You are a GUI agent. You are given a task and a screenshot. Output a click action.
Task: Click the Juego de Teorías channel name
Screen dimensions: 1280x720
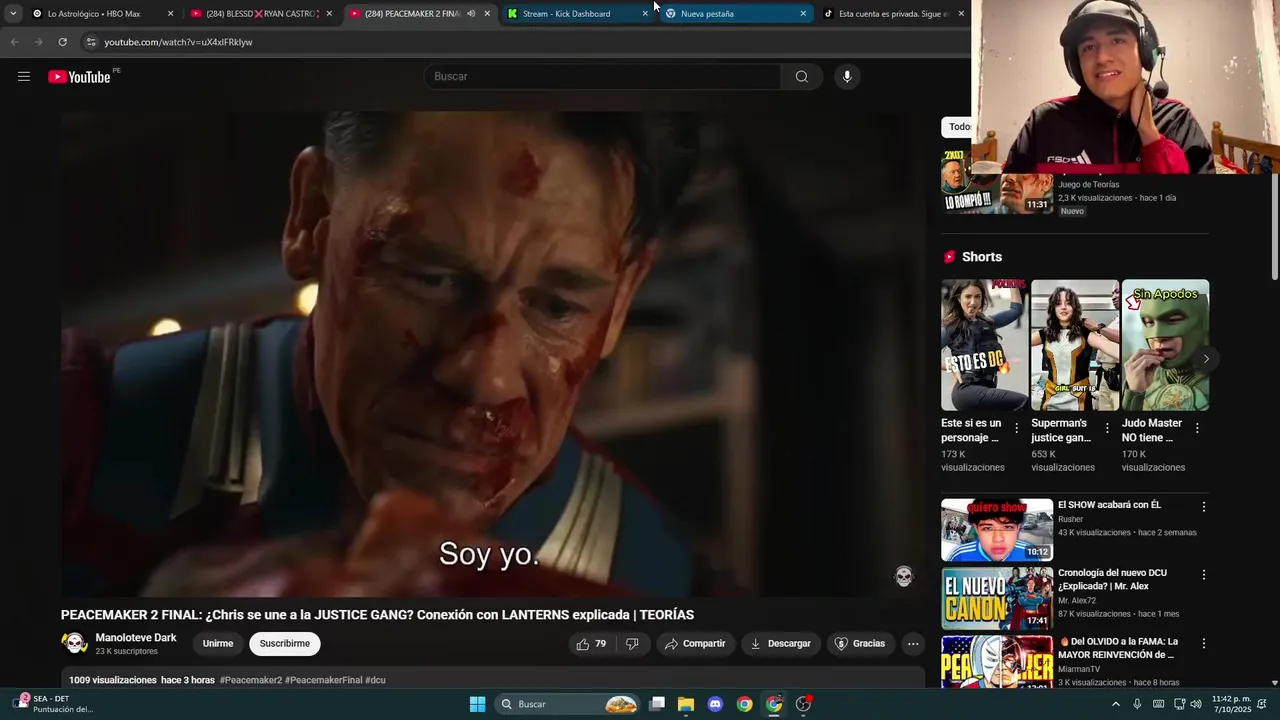point(1088,184)
